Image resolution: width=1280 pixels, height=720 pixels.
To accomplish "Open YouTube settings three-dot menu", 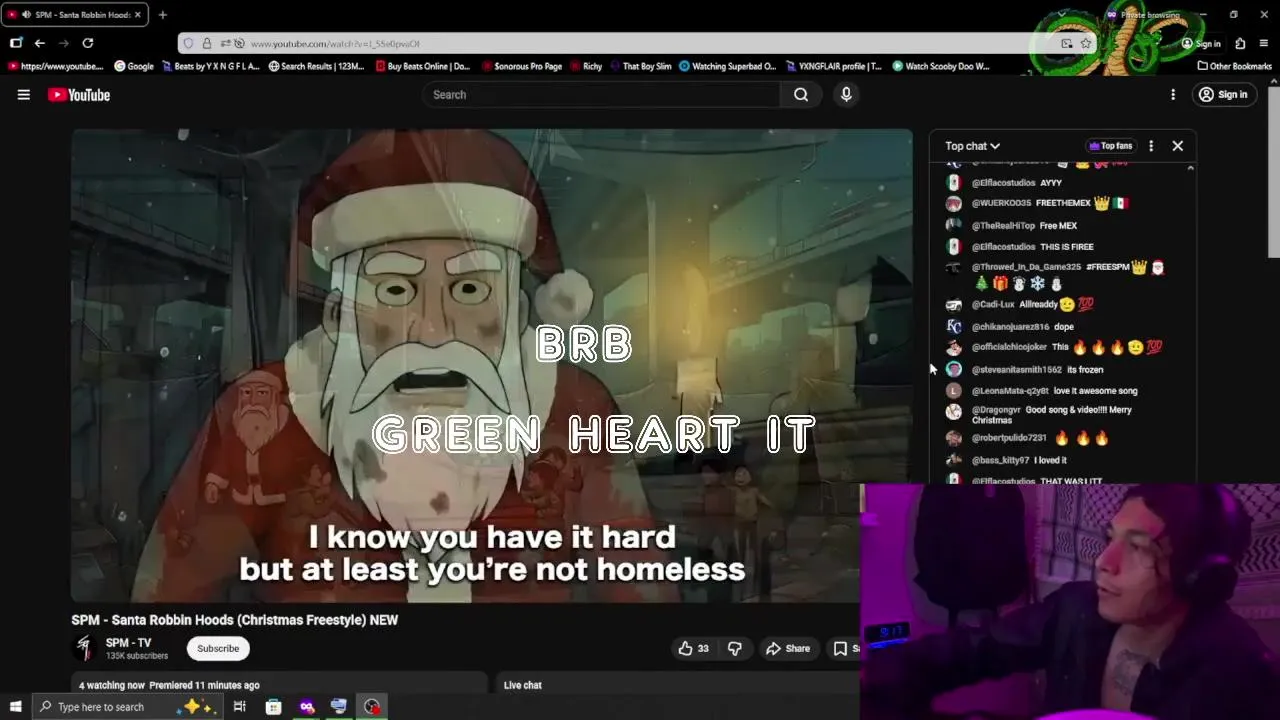I will 1173,95.
